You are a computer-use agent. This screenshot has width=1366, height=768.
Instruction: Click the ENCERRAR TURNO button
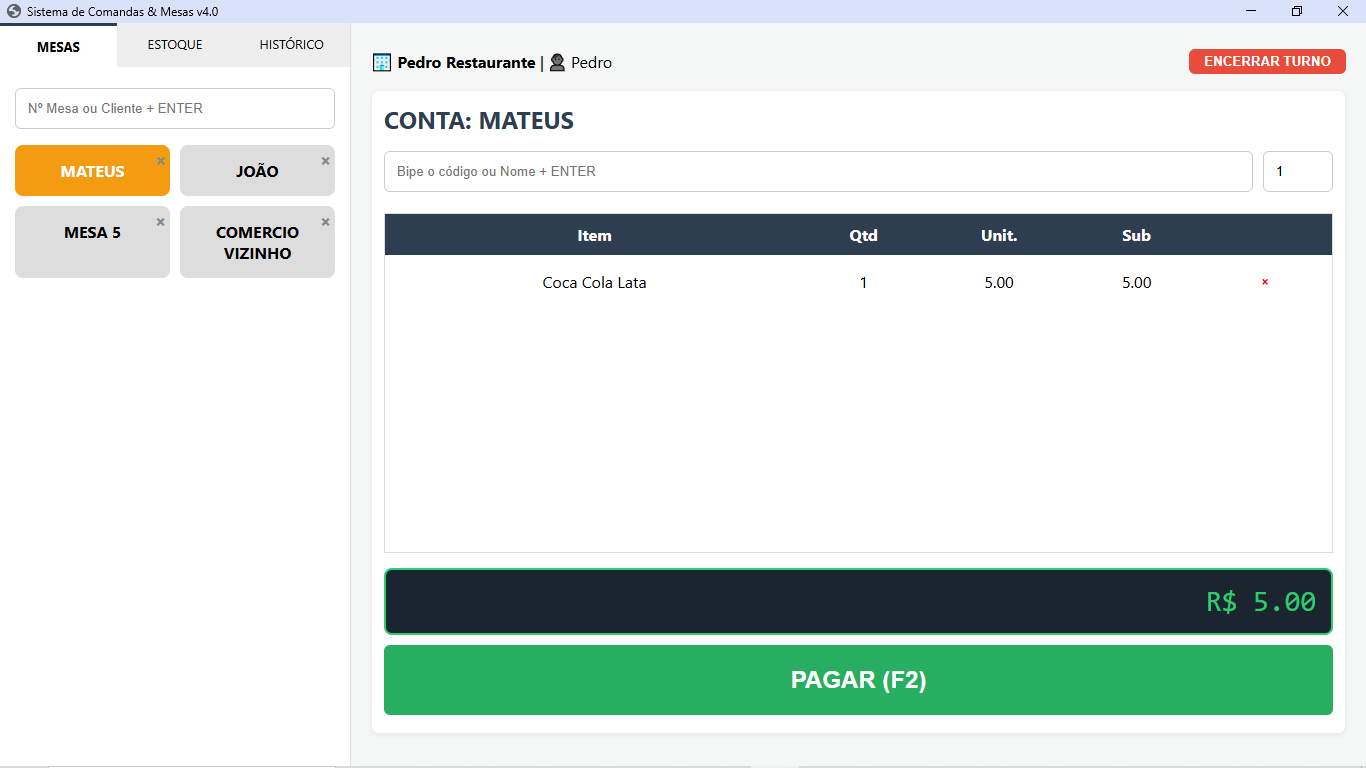coord(1267,61)
